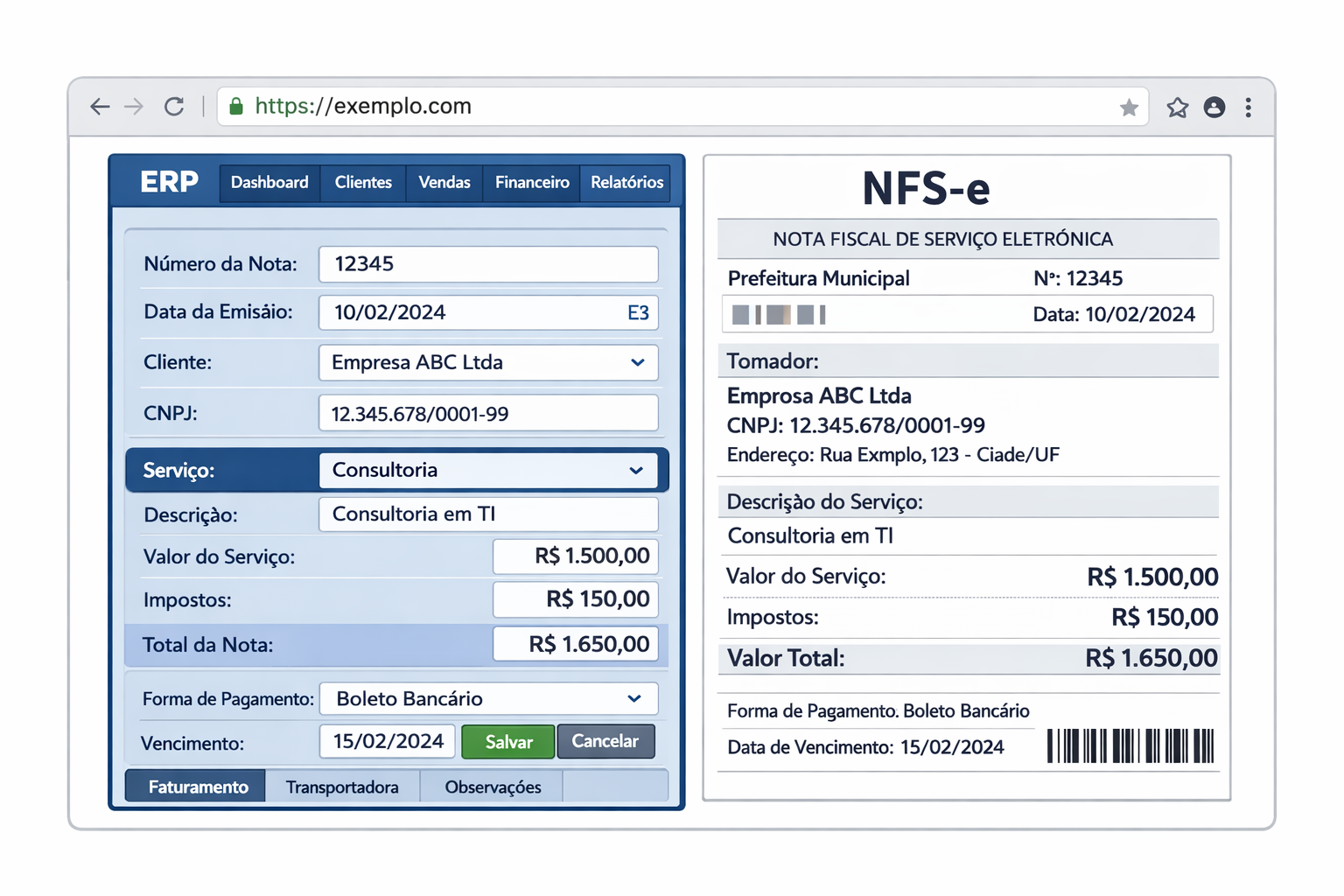The height and width of the screenshot is (896, 1344).
Task: Click 'Prefeitura Municipal' text
Action: (819, 279)
